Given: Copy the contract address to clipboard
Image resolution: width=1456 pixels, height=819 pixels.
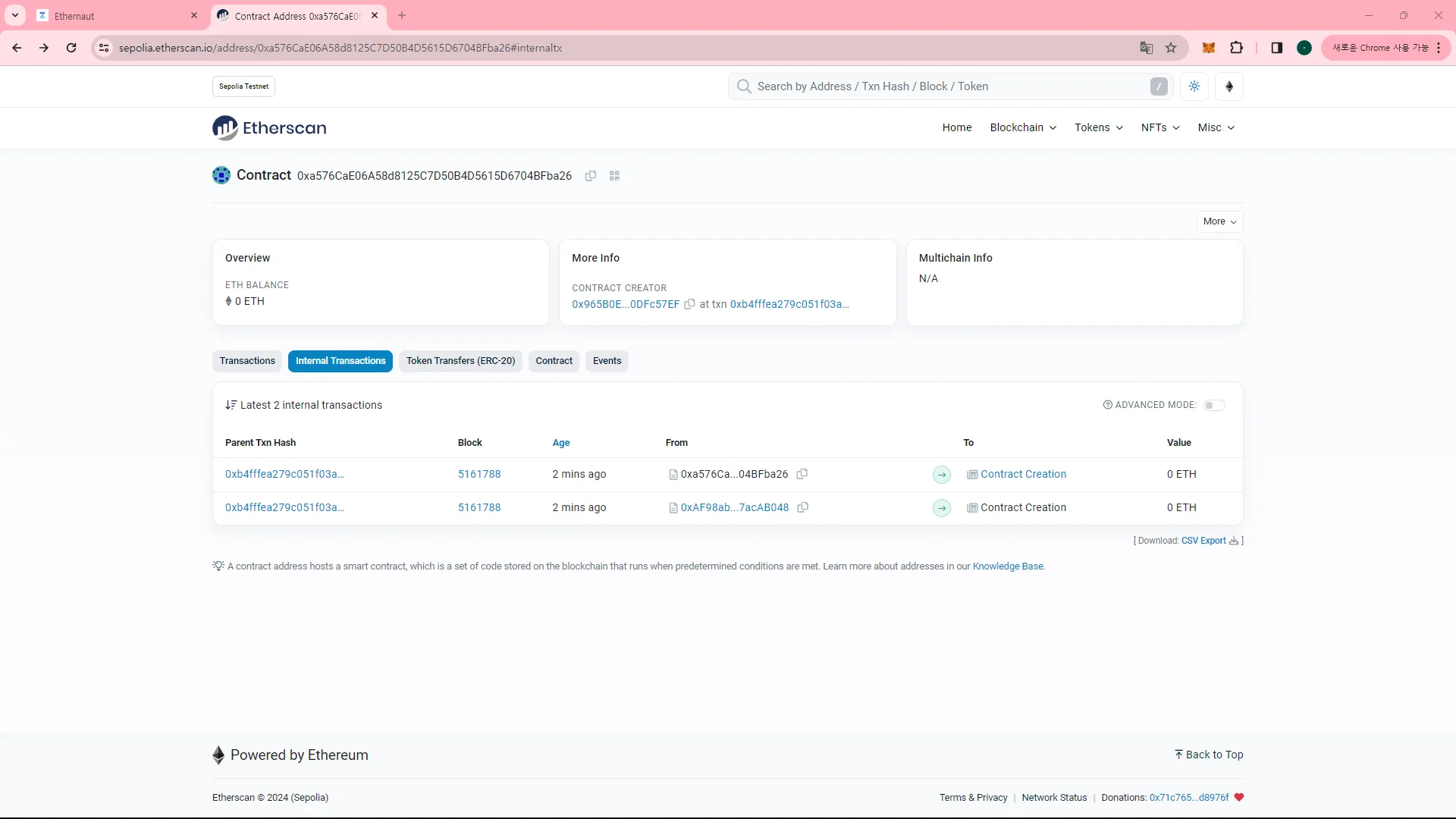Looking at the screenshot, I should click(591, 176).
